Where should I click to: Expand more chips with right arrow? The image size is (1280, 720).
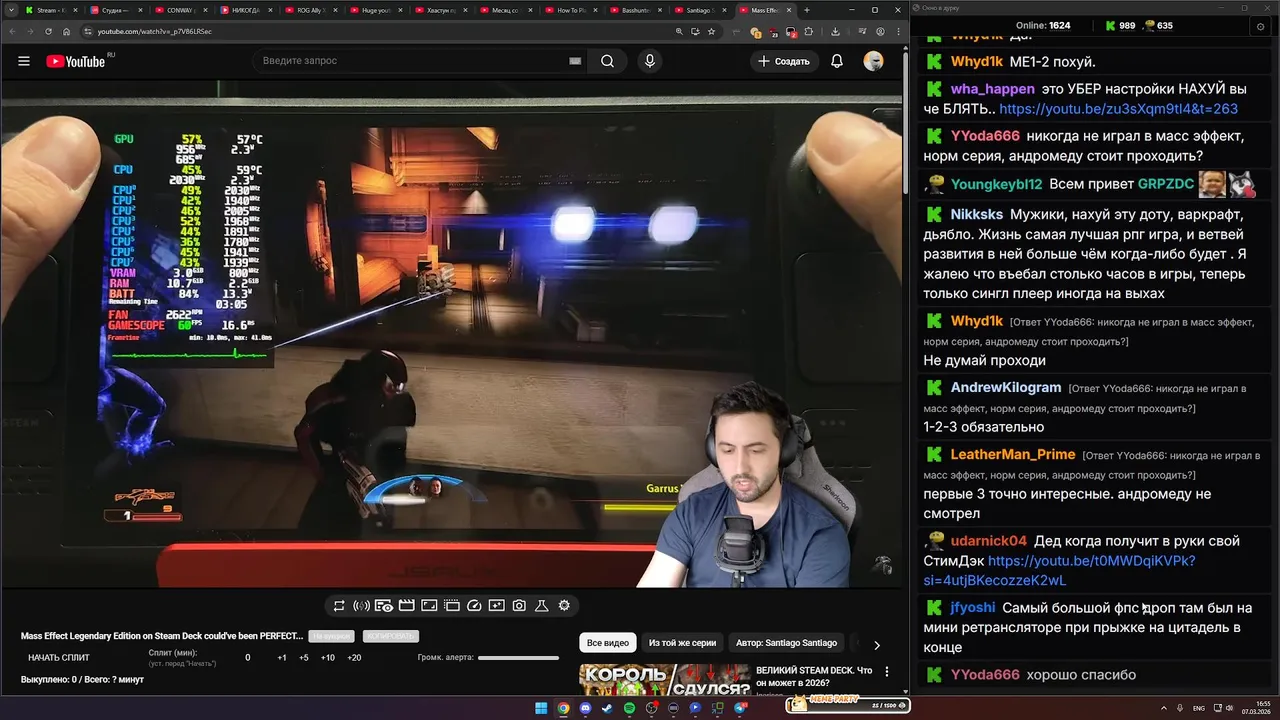pos(877,645)
